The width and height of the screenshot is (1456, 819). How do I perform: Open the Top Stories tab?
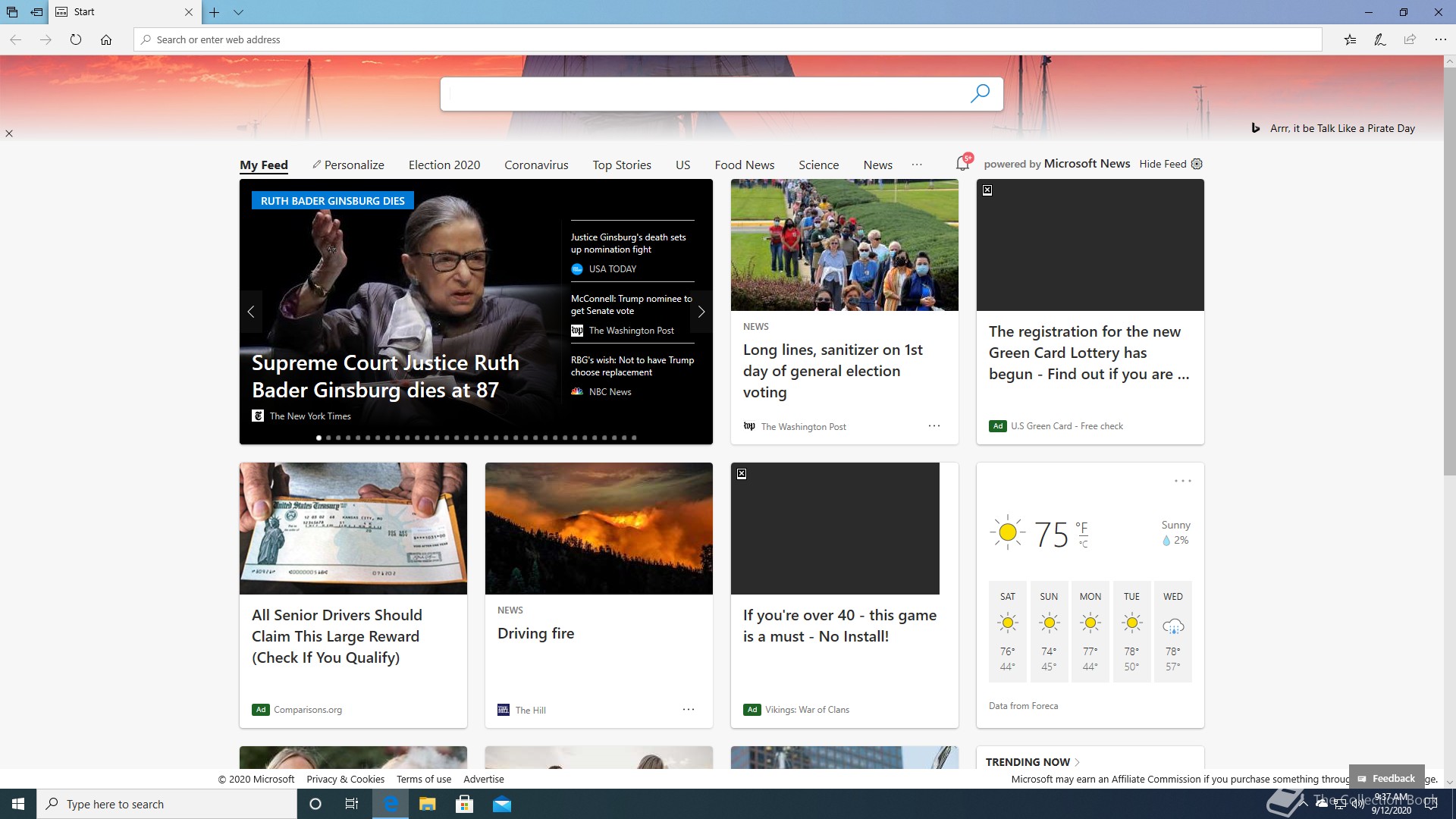[622, 165]
